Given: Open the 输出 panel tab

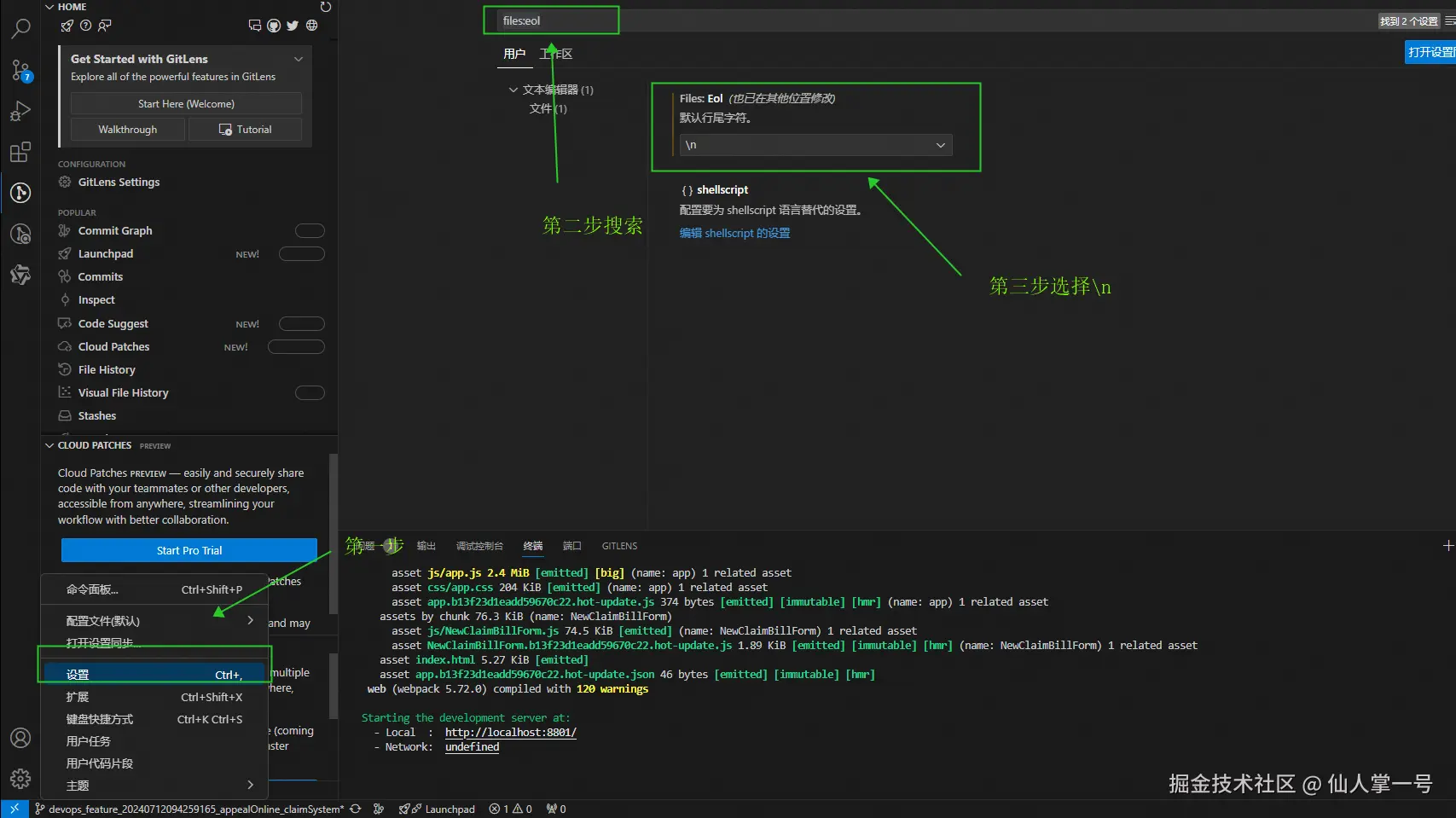Looking at the screenshot, I should point(426,546).
